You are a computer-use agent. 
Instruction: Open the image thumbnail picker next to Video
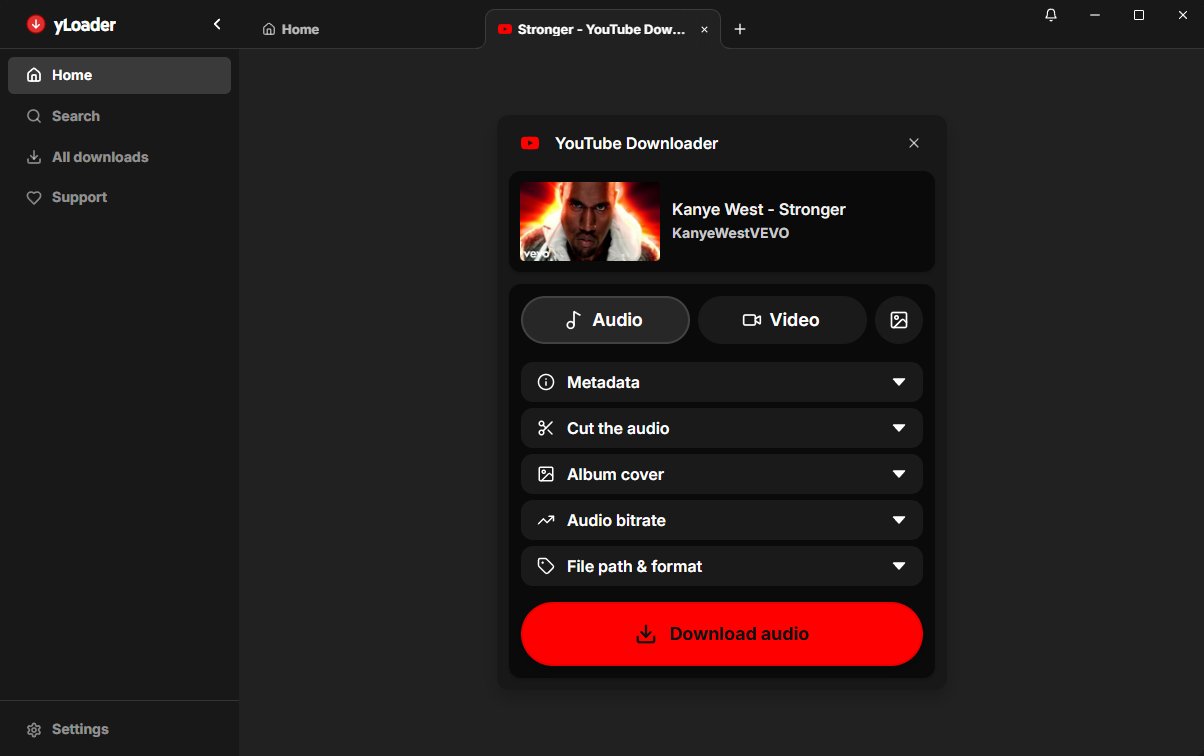point(898,319)
